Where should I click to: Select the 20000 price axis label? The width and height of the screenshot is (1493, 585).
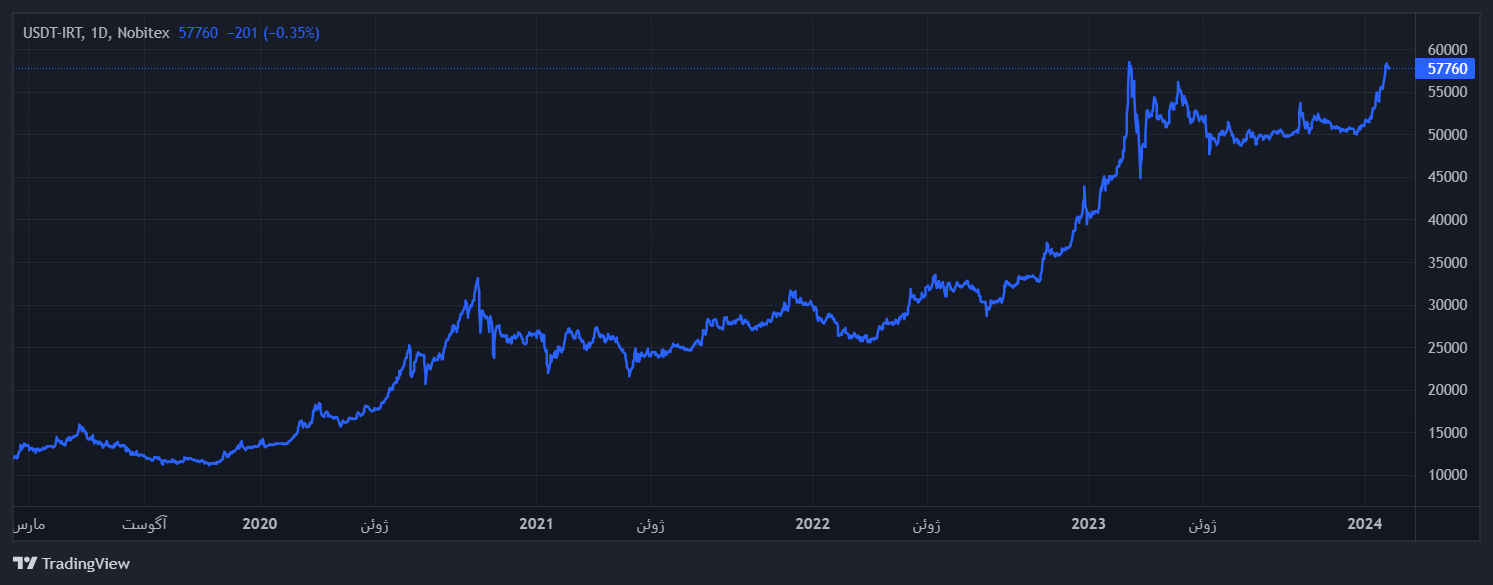[1447, 390]
